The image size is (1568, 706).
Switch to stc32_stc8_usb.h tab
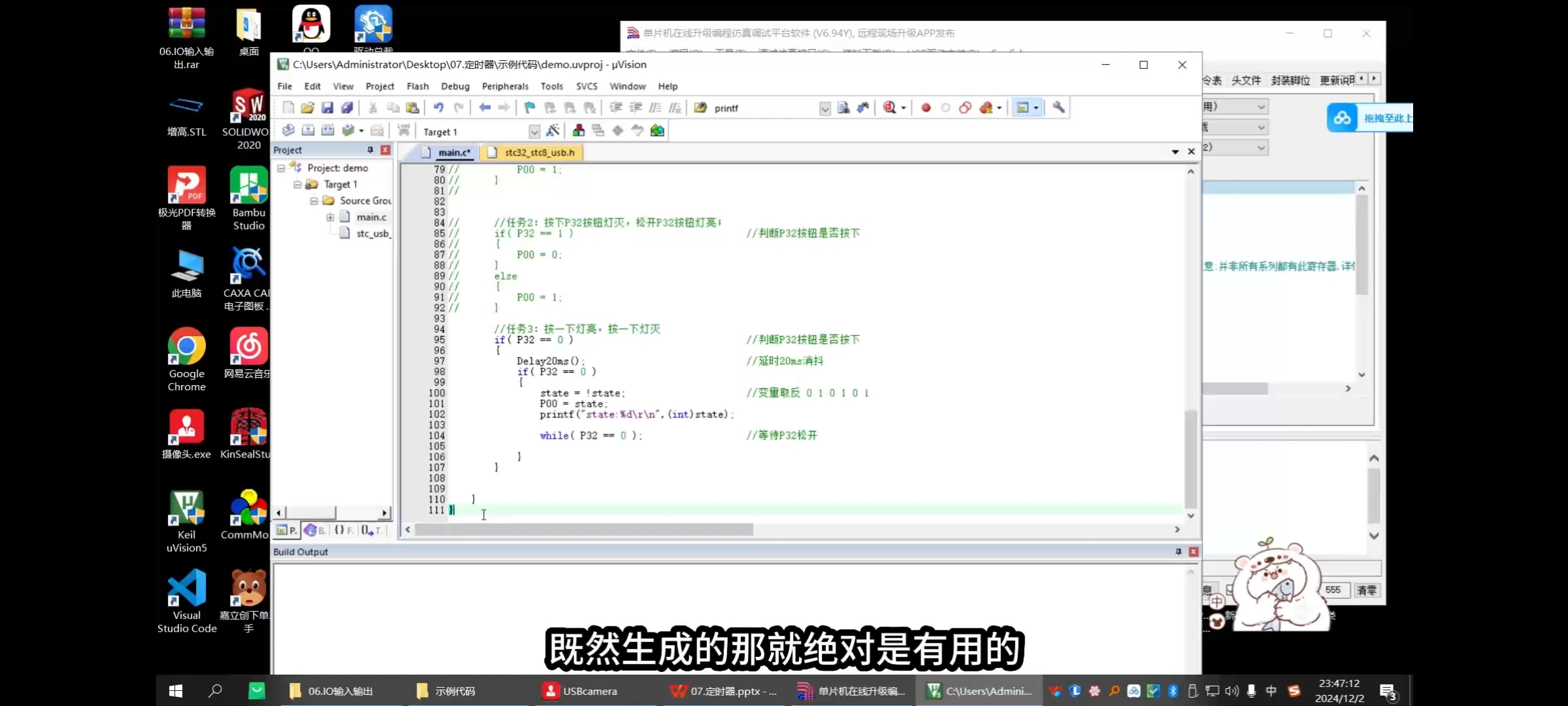pos(539,152)
